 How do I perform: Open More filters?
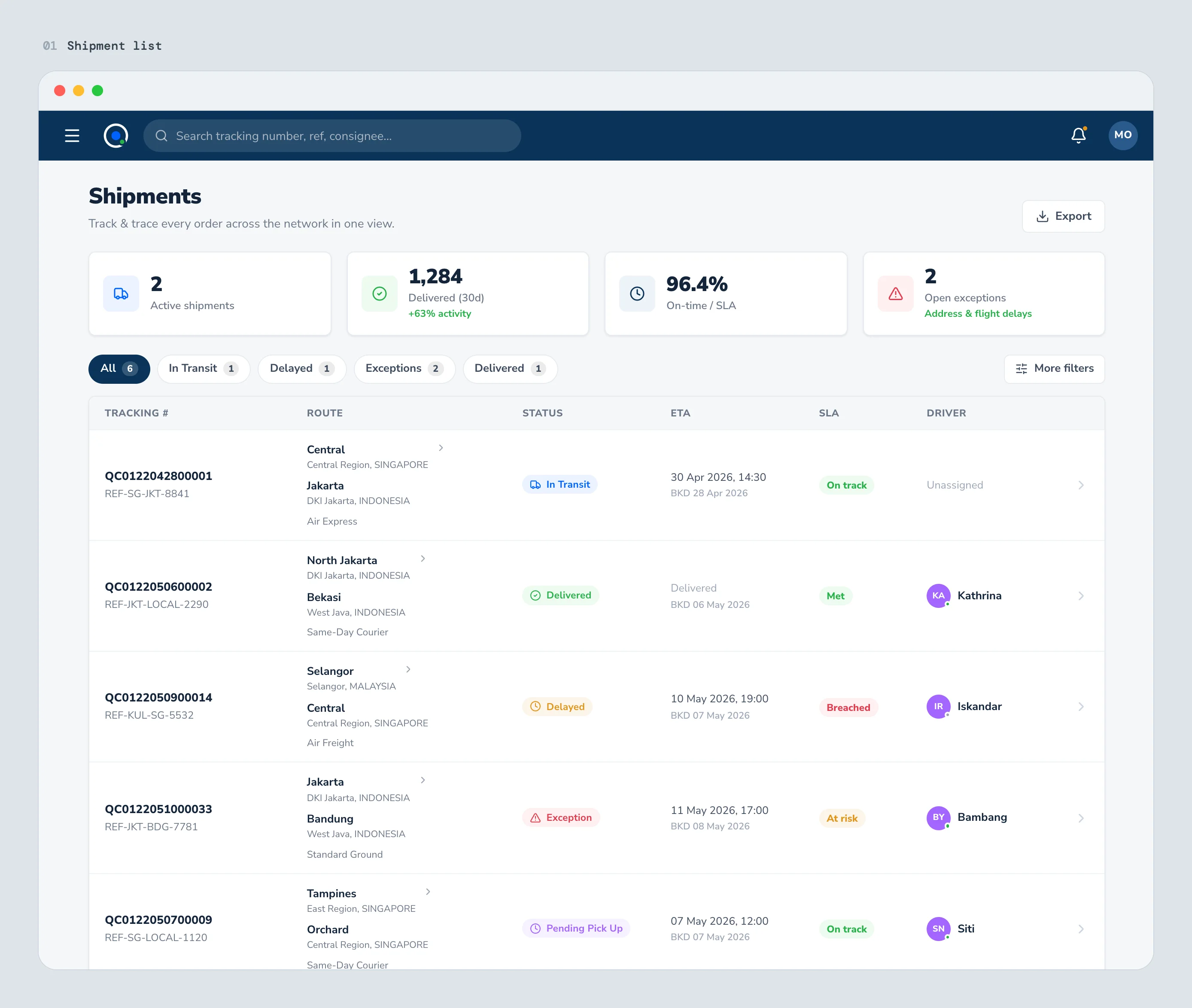1054,369
